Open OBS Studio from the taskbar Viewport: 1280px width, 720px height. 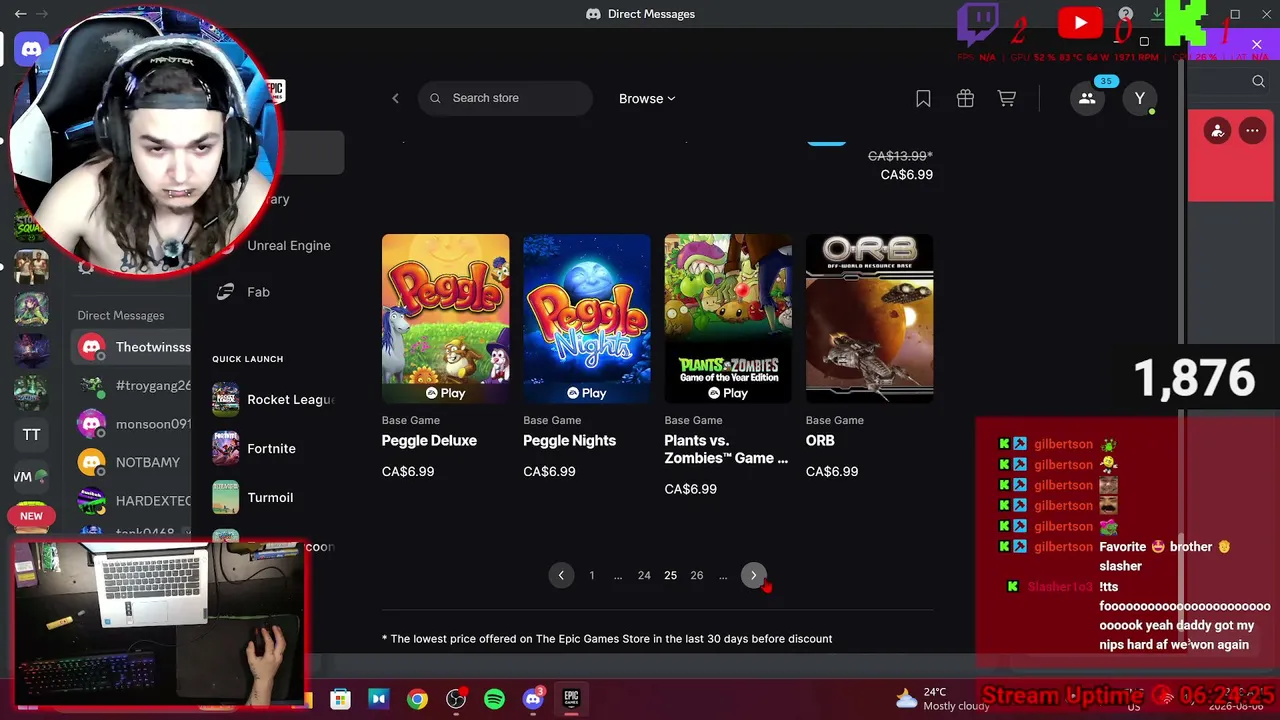pos(456,699)
